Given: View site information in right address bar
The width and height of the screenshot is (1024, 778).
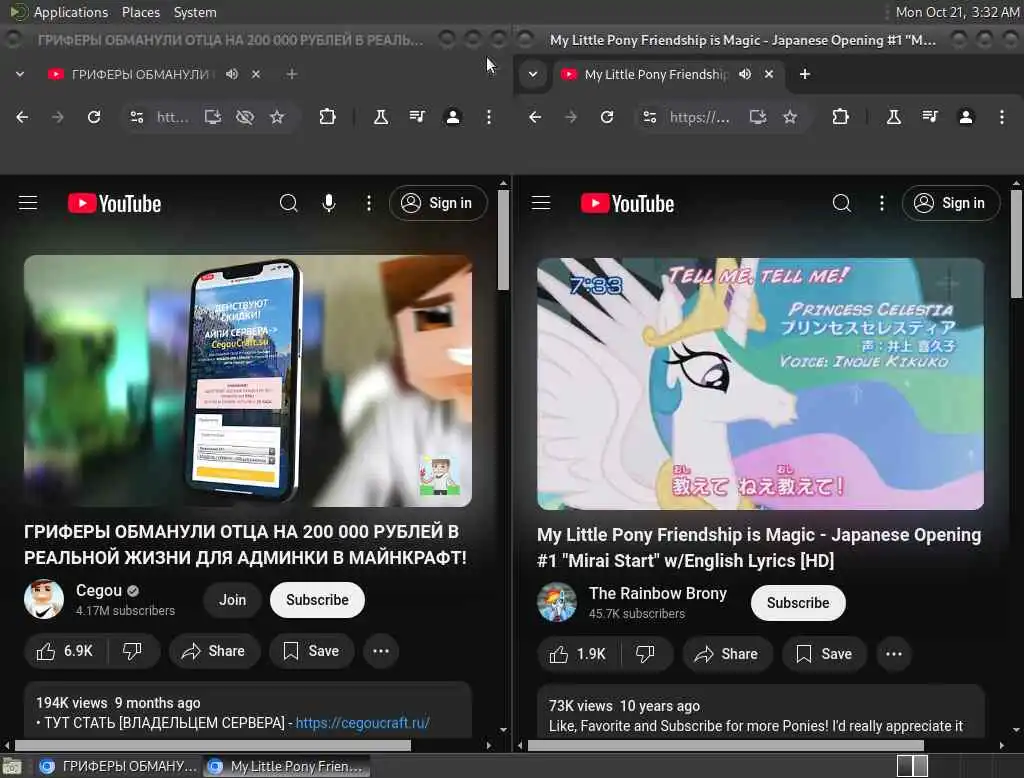Looking at the screenshot, I should (x=649, y=117).
